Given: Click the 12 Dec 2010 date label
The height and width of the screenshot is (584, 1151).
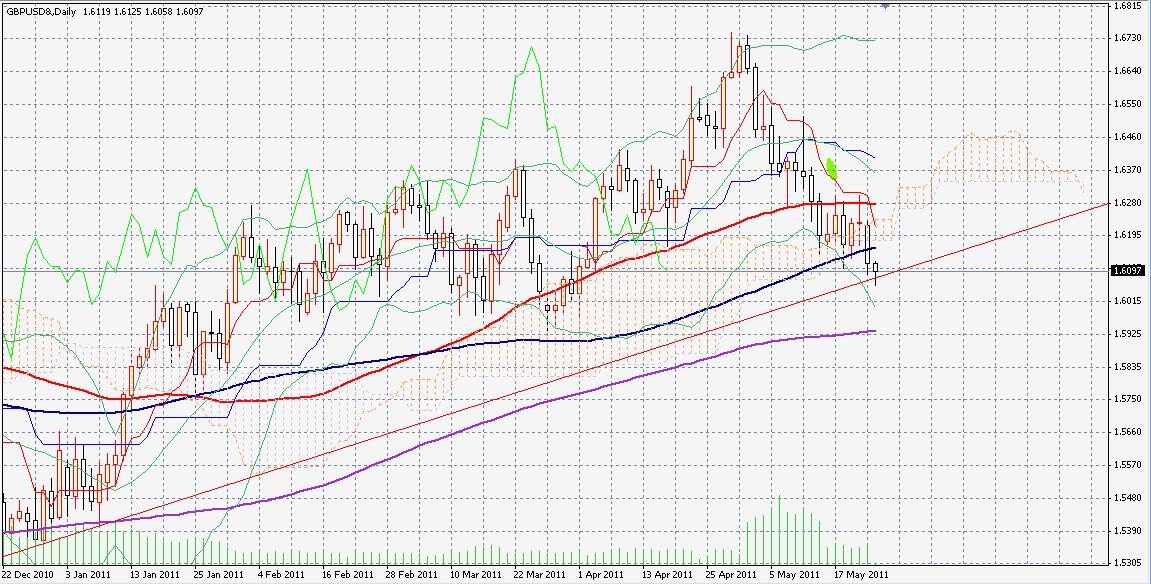Looking at the screenshot, I should [27, 575].
